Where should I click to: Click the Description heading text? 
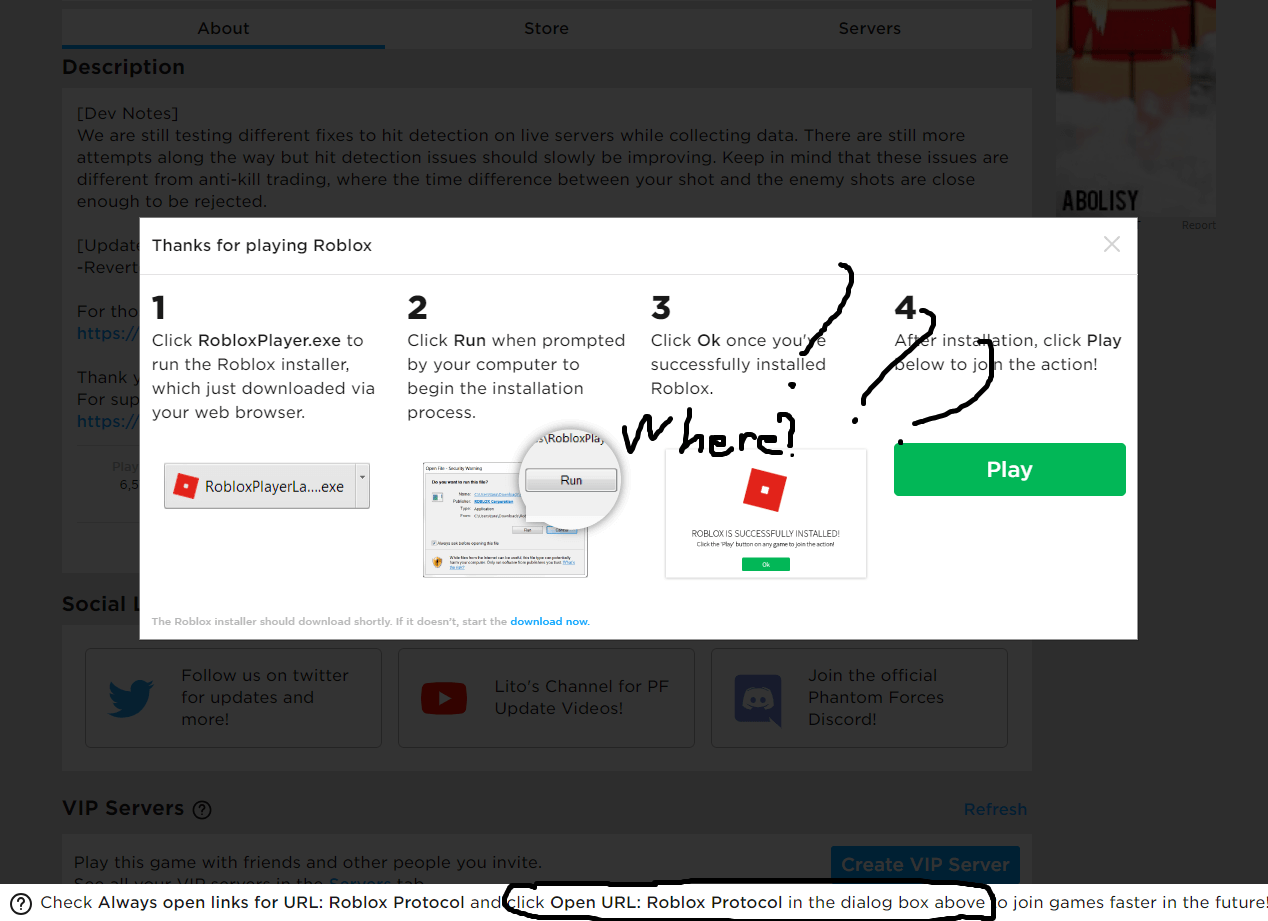pyautogui.click(x=123, y=67)
